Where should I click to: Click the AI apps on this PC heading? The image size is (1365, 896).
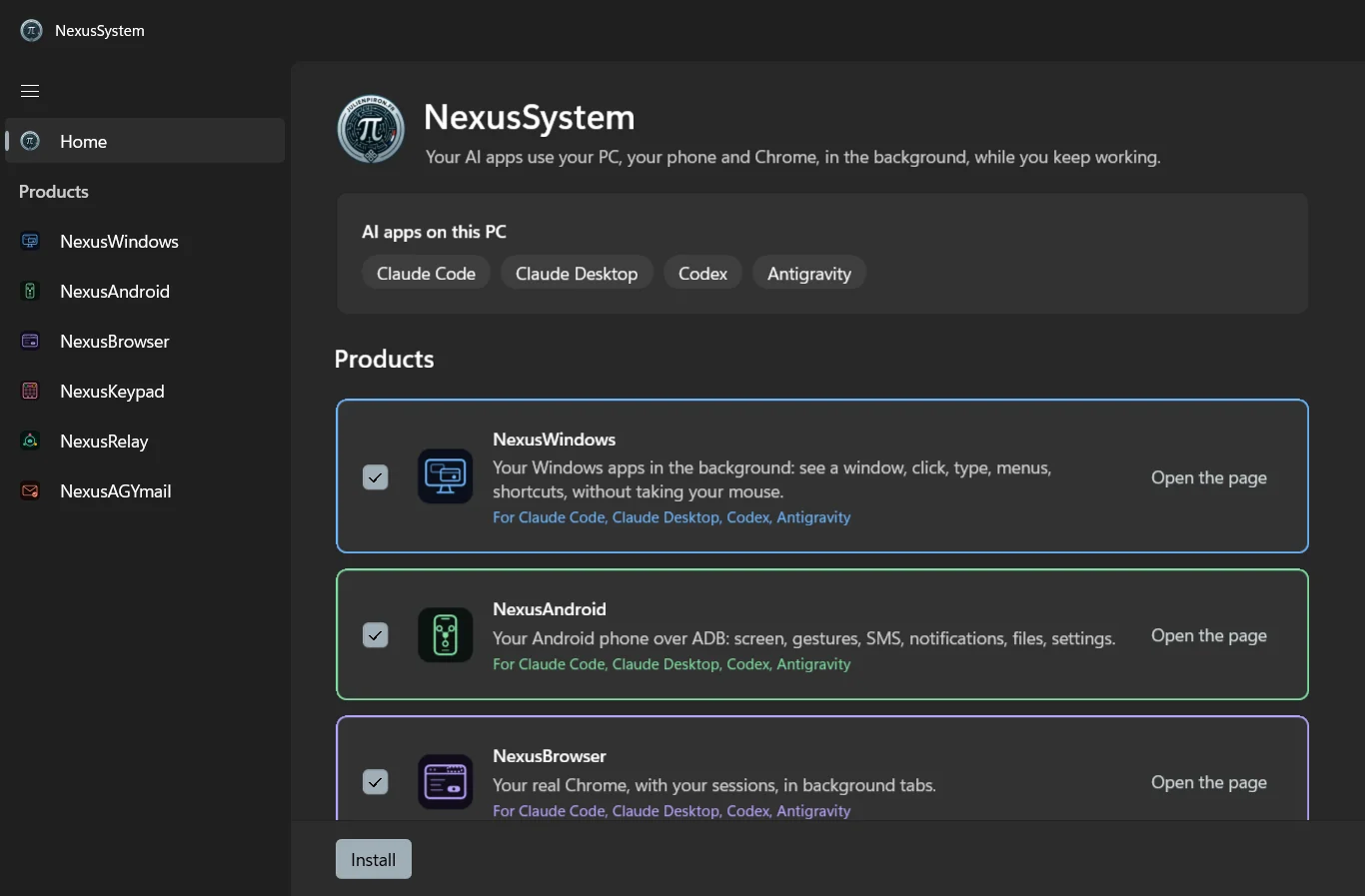click(x=434, y=232)
